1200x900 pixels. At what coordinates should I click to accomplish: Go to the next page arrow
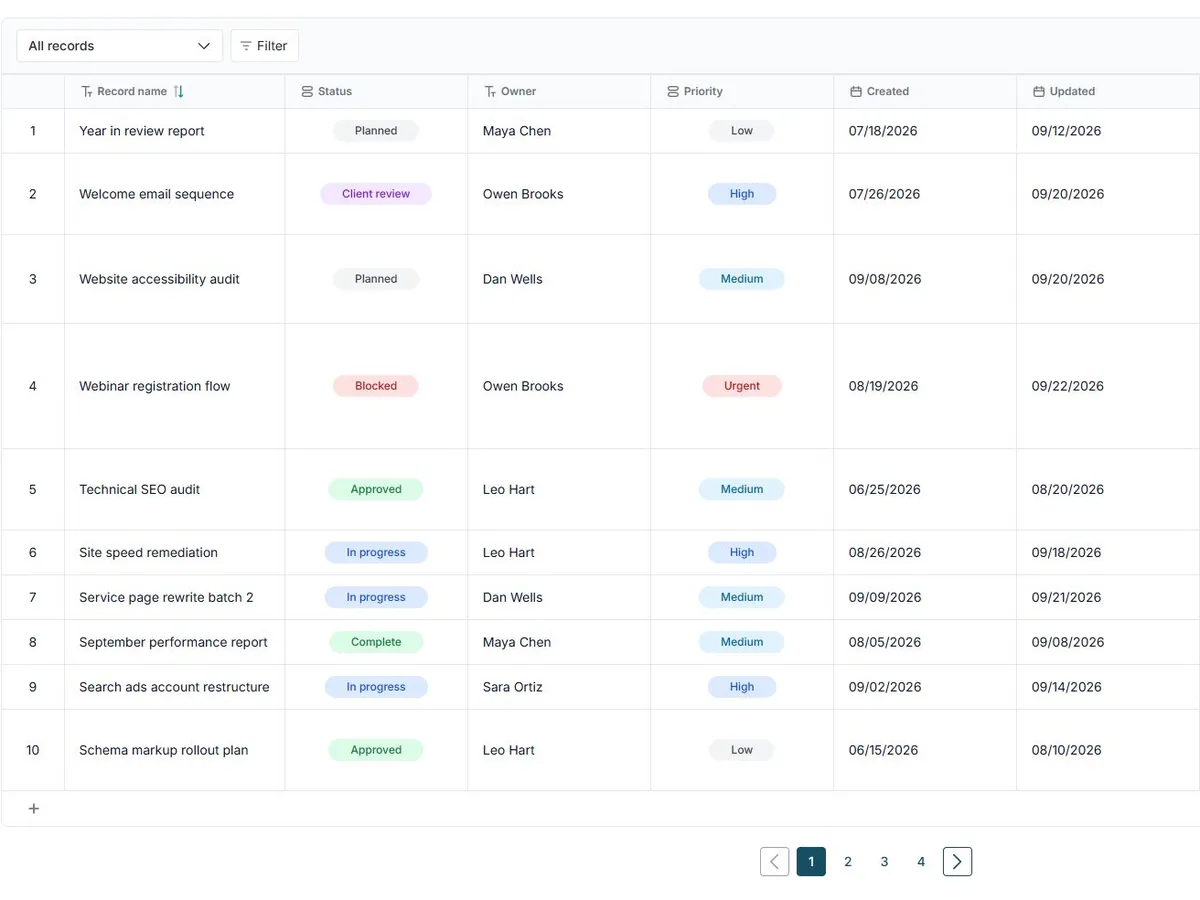tap(957, 862)
